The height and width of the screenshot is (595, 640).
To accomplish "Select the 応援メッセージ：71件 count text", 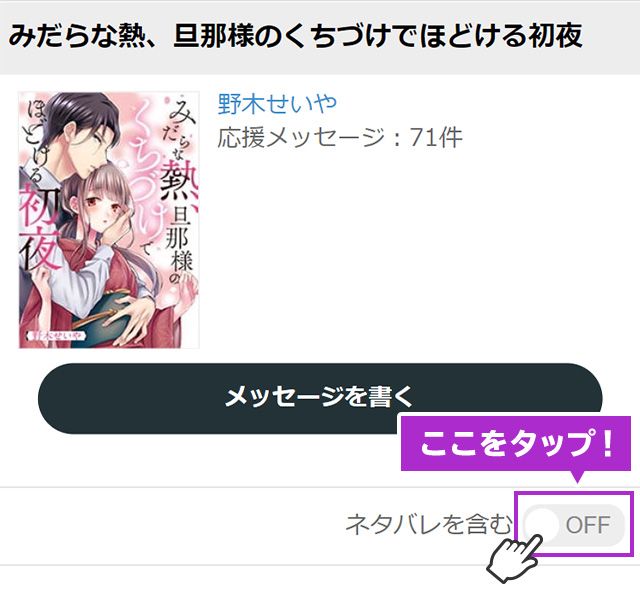I will [340, 138].
